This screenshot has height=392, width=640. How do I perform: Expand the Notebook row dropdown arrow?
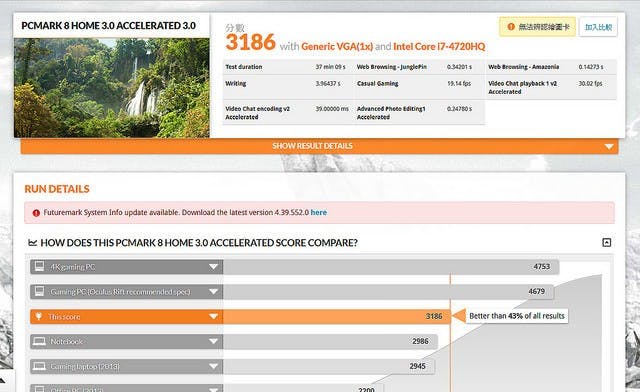pyautogui.click(x=213, y=341)
